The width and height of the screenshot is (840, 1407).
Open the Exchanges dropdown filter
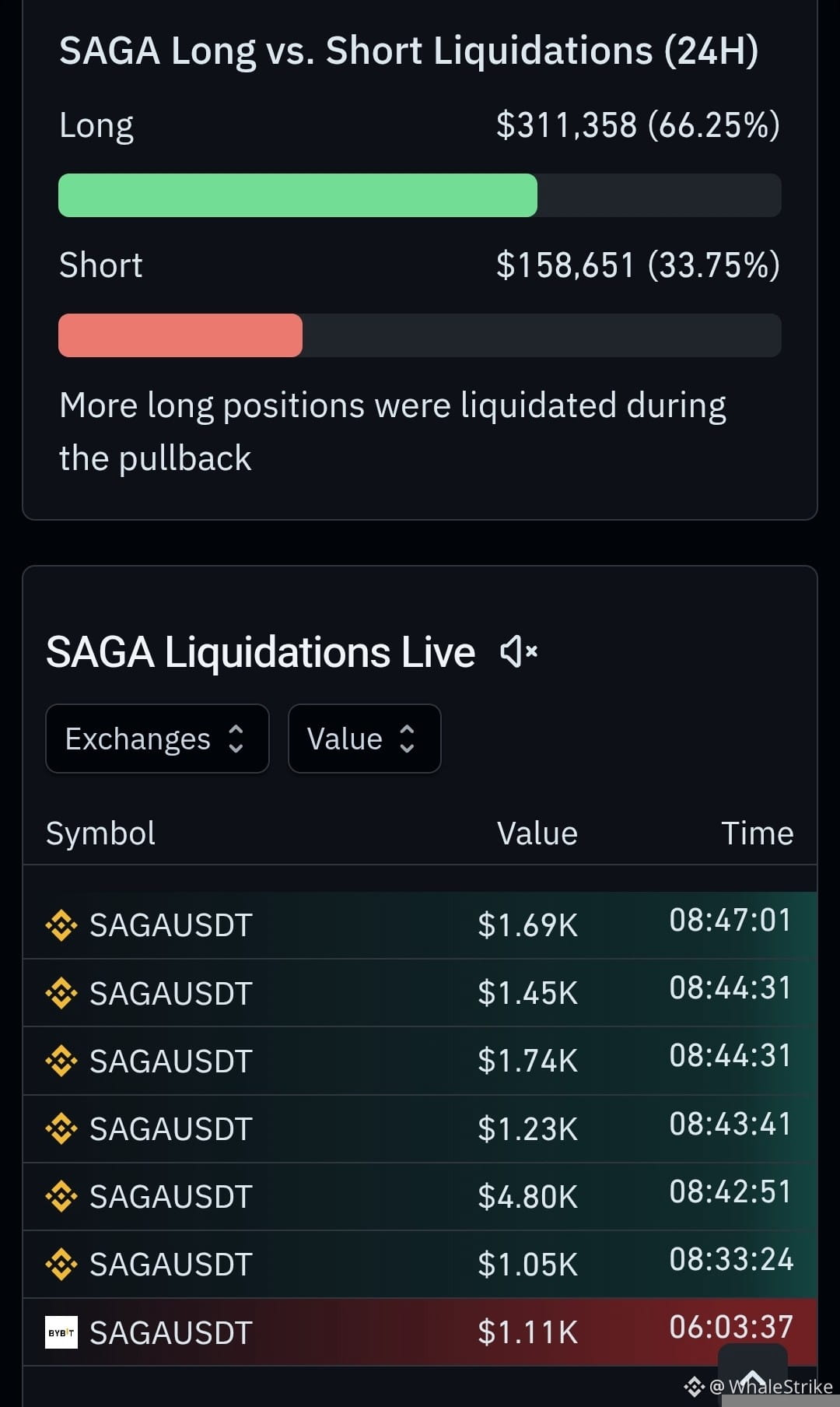coord(157,739)
